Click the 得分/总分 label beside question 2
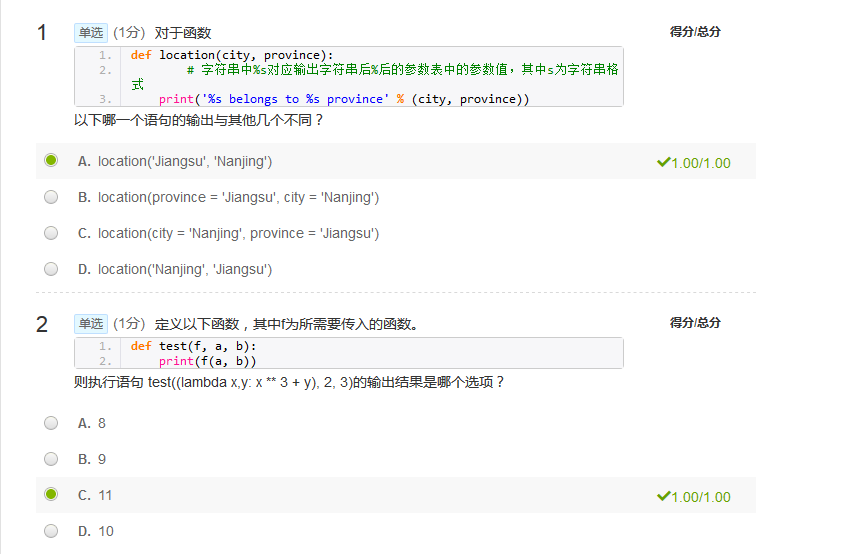This screenshot has width=868, height=554. 695,323
